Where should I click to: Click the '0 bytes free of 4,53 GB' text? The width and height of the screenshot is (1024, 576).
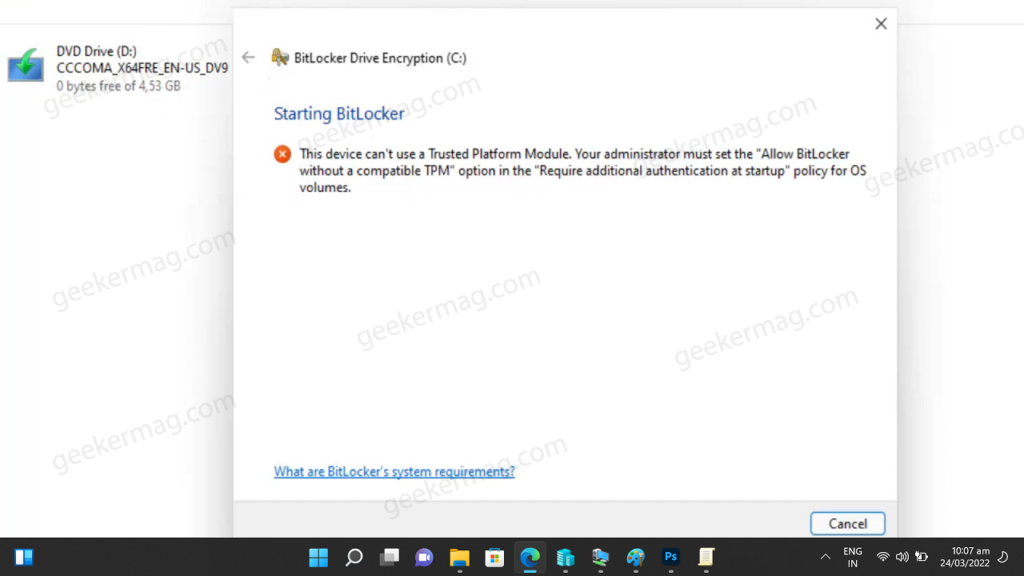[118, 86]
